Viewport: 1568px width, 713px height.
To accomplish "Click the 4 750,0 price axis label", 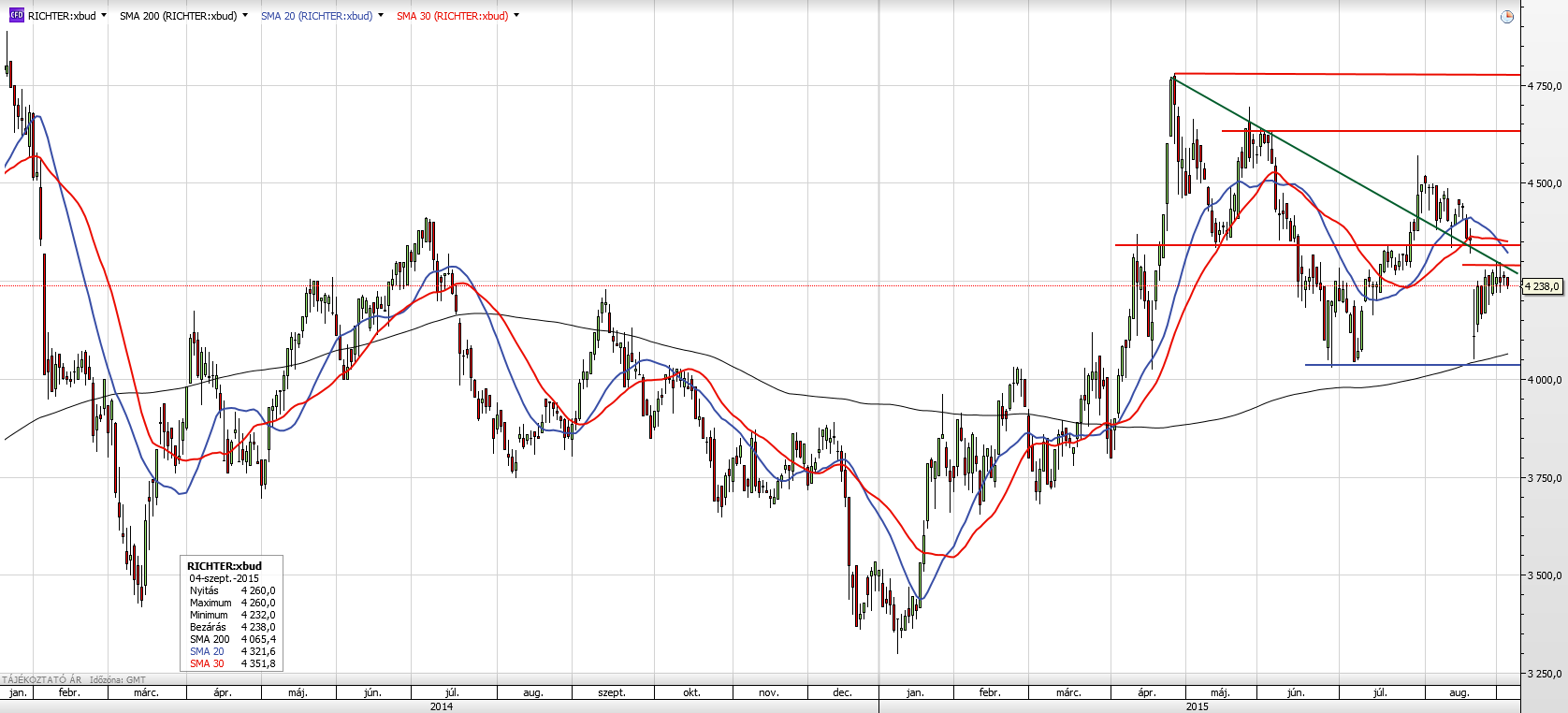I will click(x=1545, y=86).
